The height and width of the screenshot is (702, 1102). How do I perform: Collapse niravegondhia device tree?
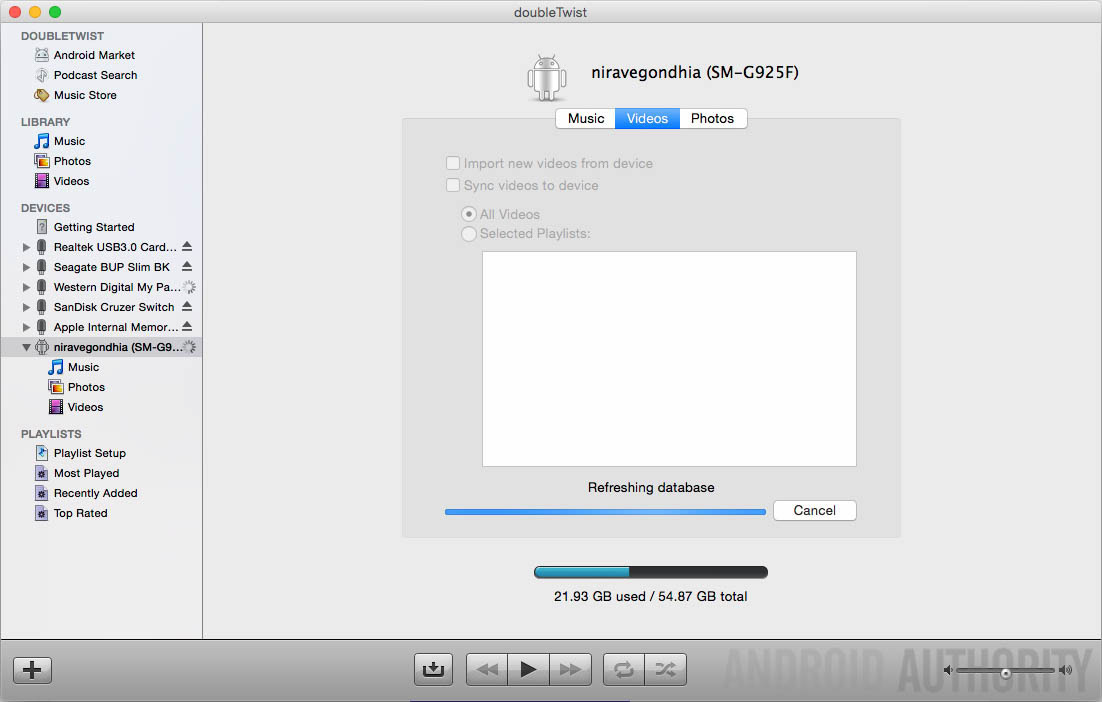click(26, 347)
